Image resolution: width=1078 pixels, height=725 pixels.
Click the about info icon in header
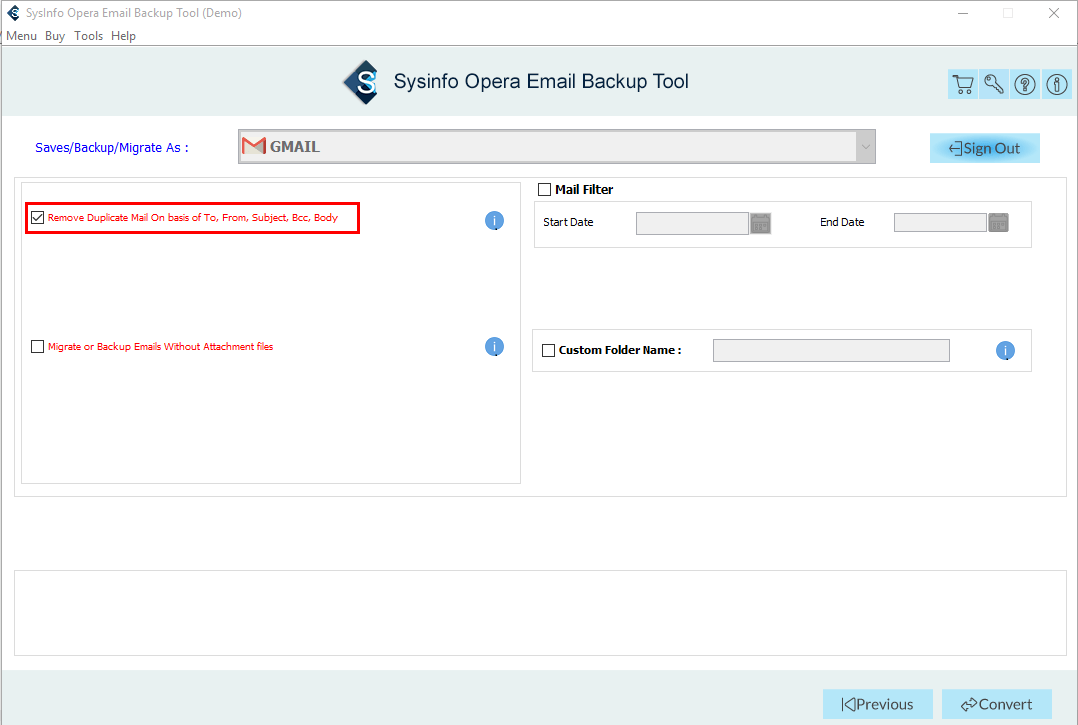click(1057, 85)
